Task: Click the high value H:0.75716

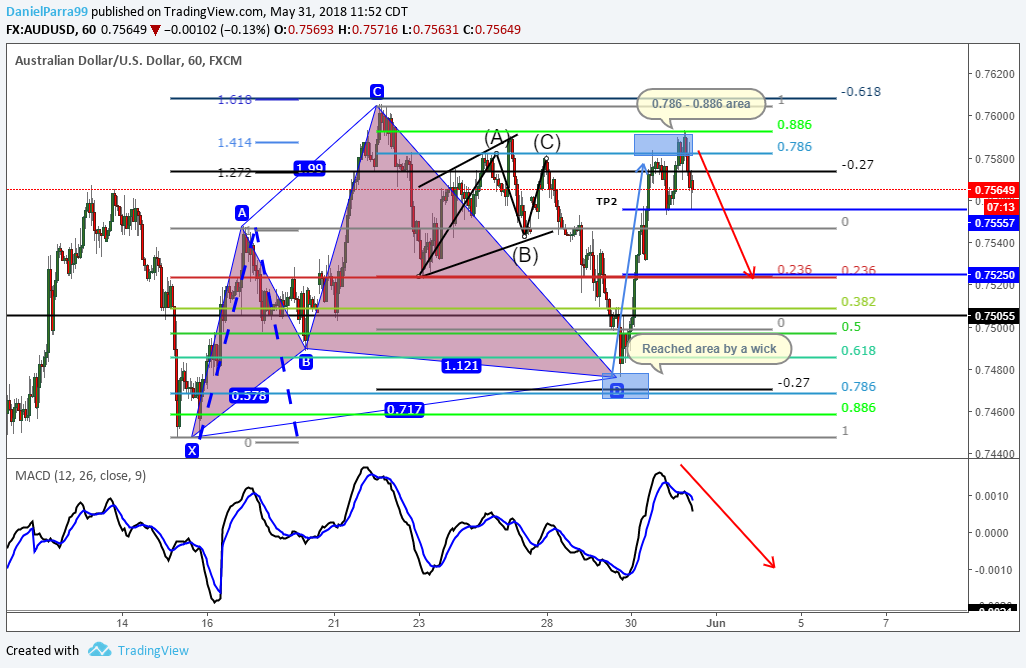Action: (x=367, y=29)
